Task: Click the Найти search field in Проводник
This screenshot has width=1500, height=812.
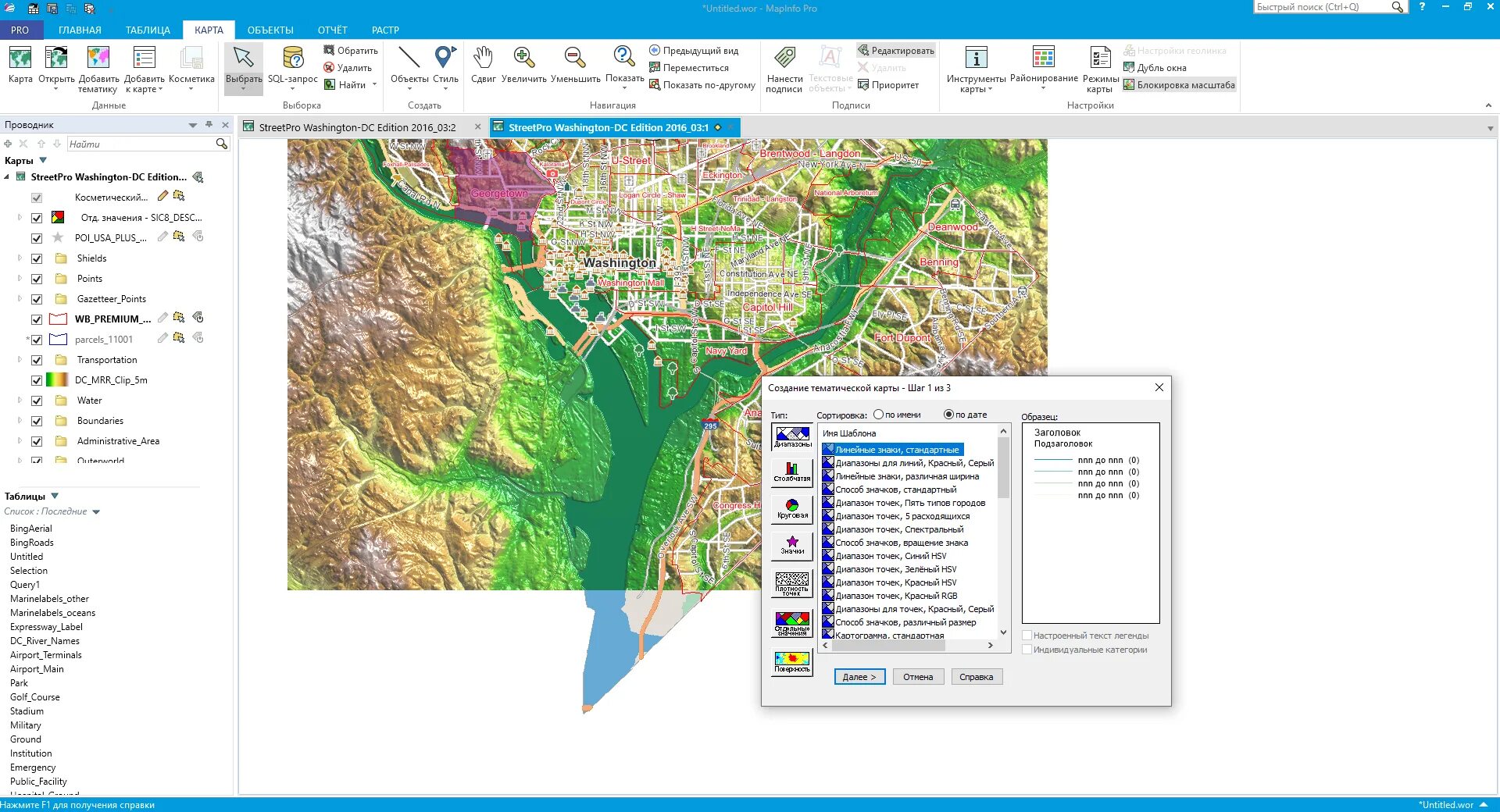Action: coord(139,144)
